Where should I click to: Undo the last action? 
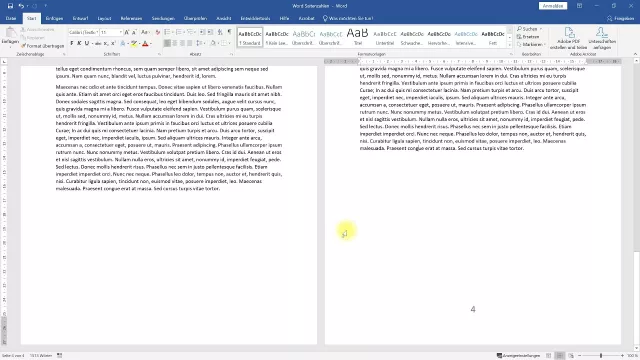(x=21, y=6)
